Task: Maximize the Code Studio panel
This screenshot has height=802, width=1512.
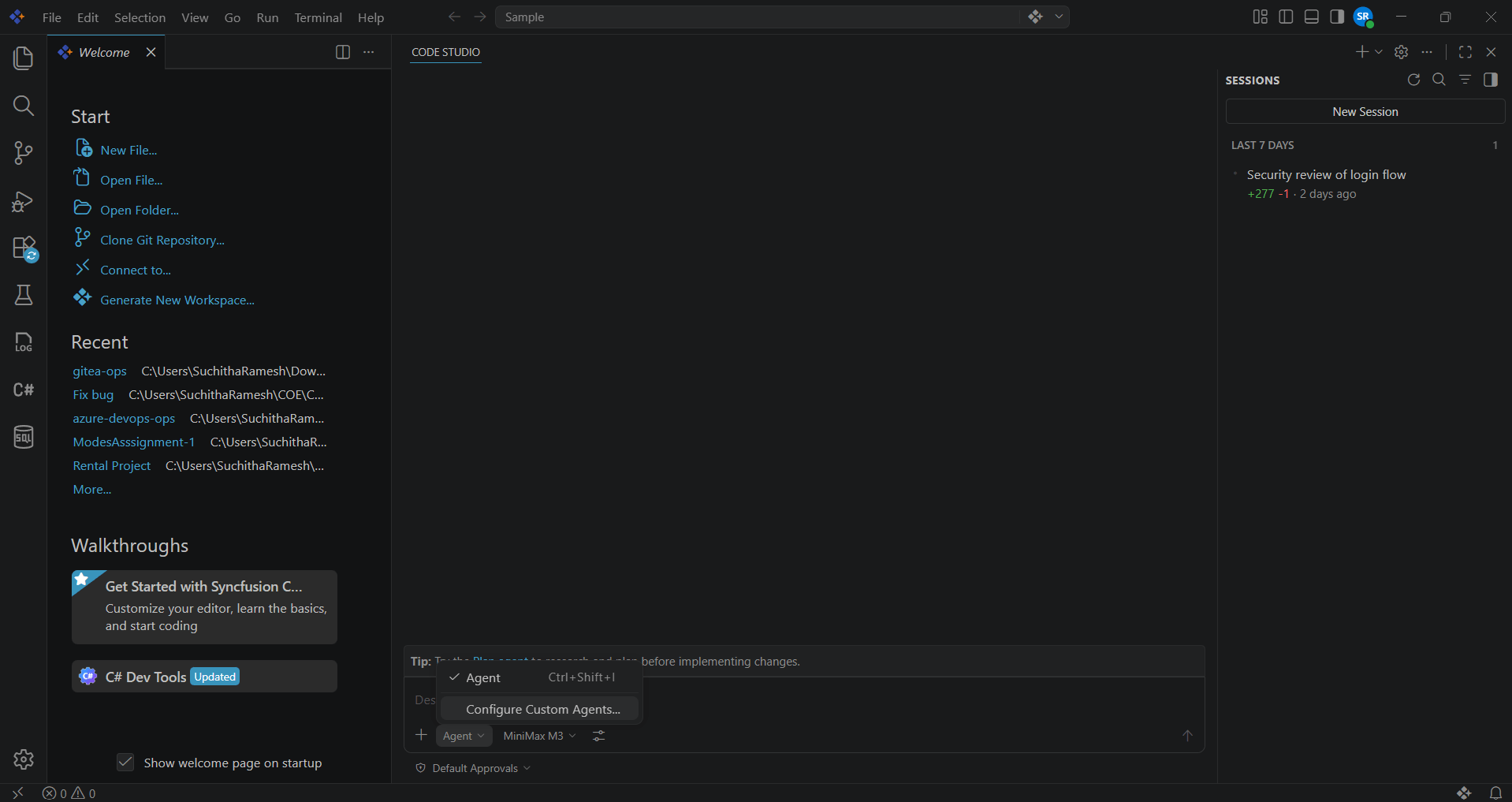Action: click(x=1465, y=52)
